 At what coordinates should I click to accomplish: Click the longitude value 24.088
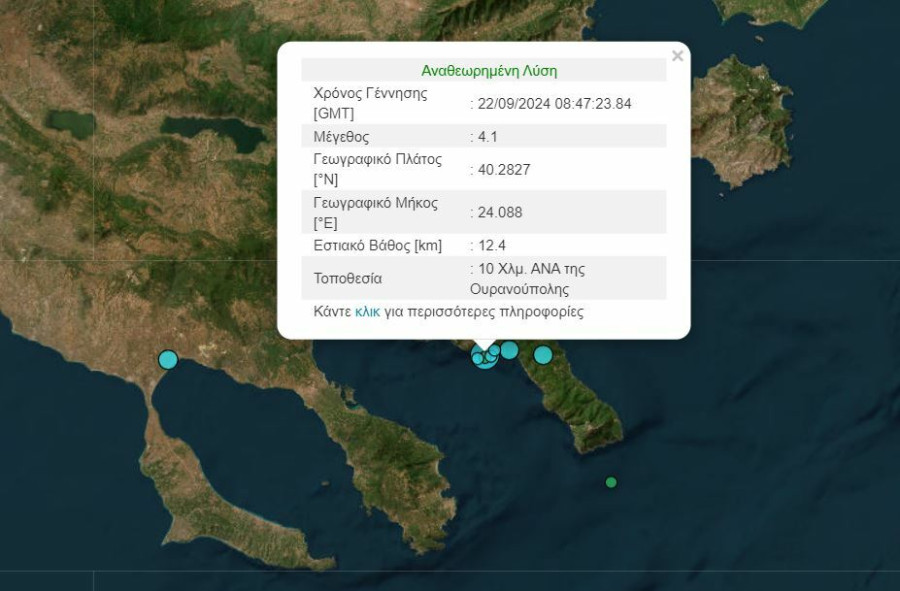[500, 212]
